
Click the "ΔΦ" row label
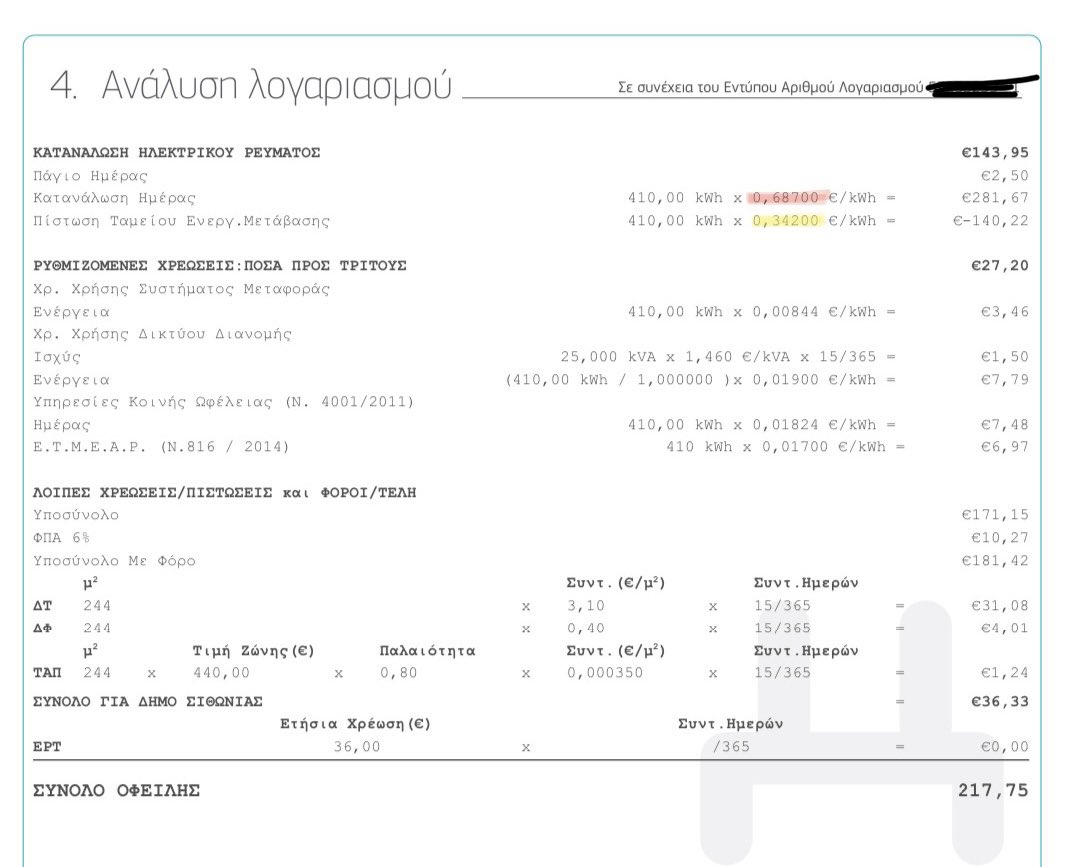tap(42, 628)
